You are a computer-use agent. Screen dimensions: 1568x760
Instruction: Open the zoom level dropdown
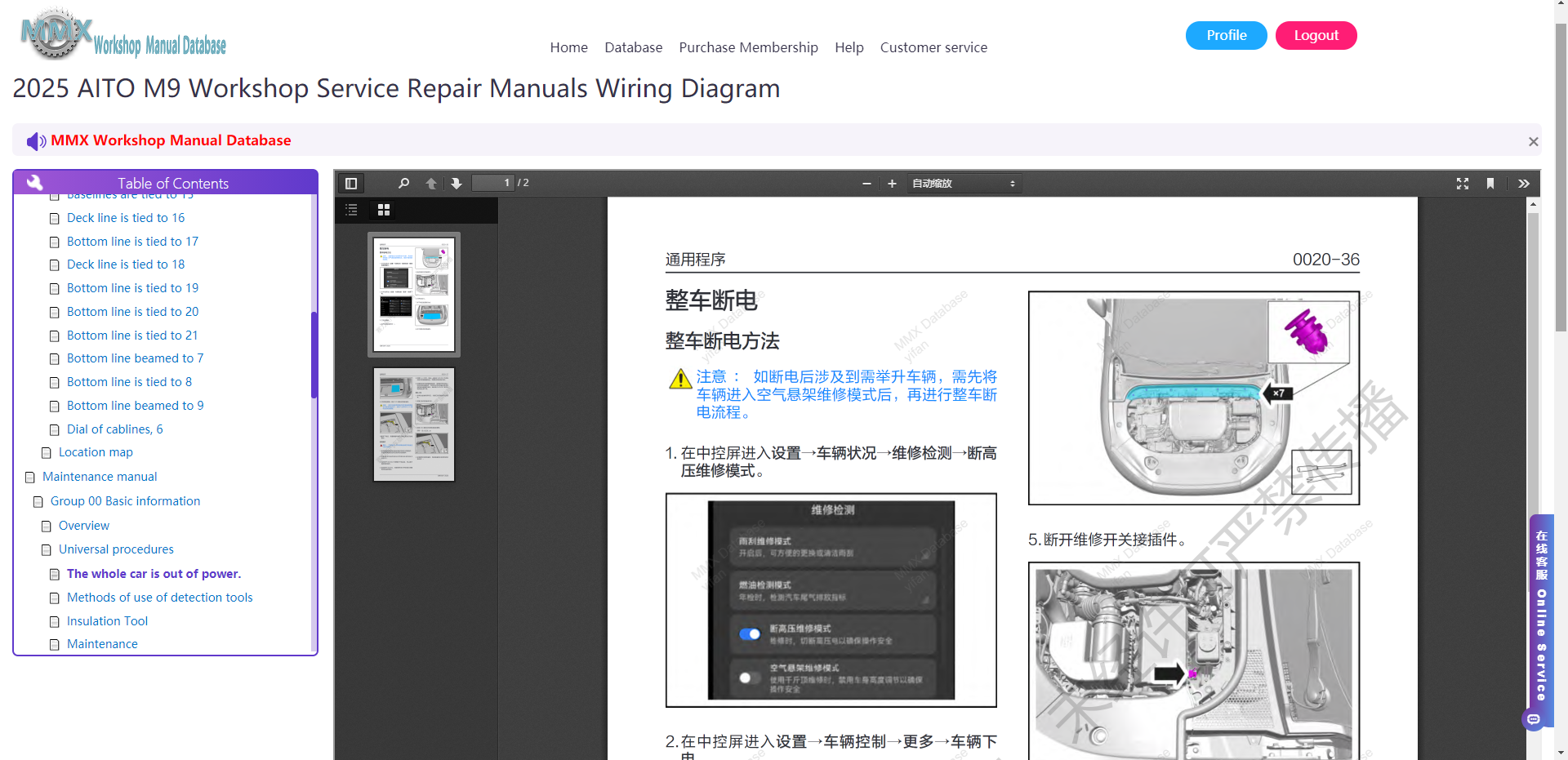[964, 184]
